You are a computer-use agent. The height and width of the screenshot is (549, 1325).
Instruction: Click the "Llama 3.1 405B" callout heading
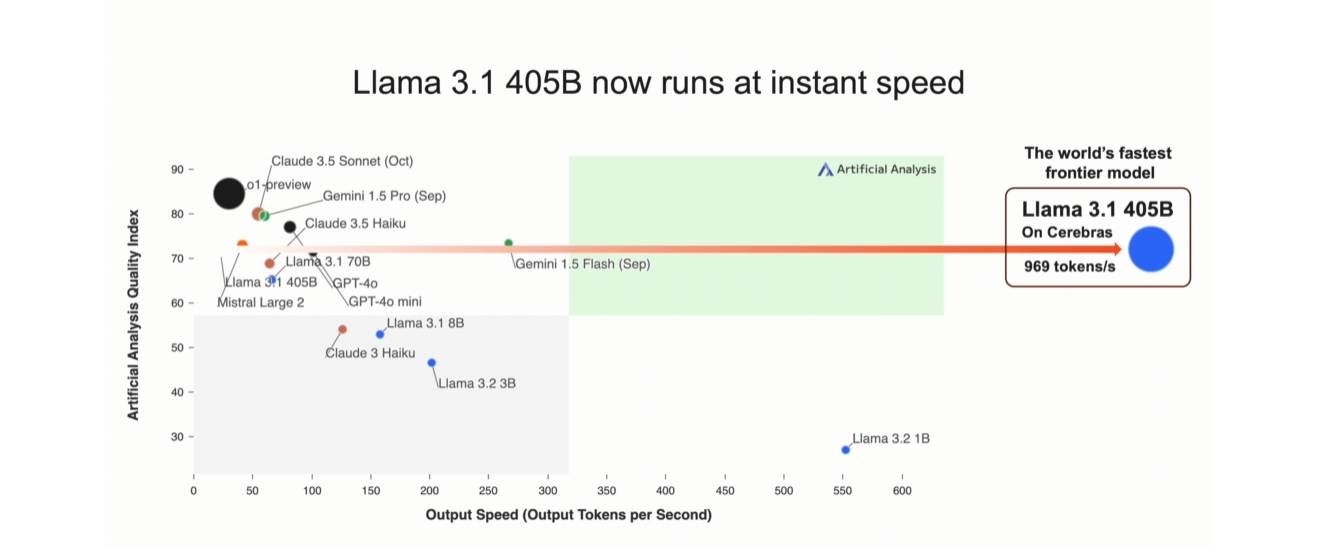tap(1097, 209)
